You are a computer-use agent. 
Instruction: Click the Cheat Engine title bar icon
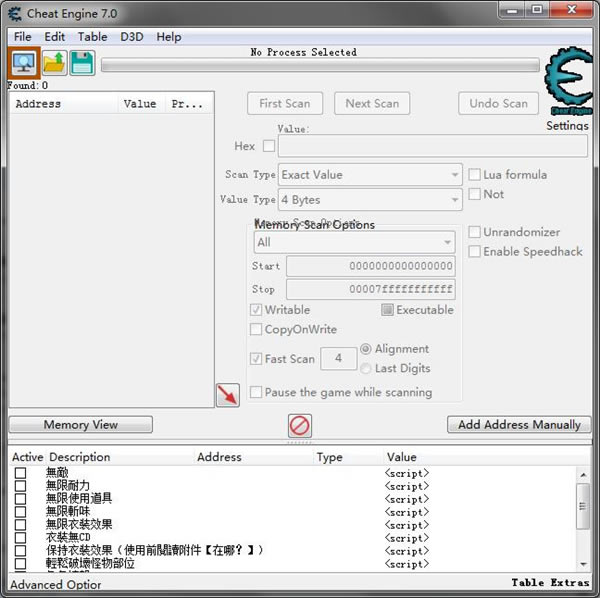tap(15, 14)
